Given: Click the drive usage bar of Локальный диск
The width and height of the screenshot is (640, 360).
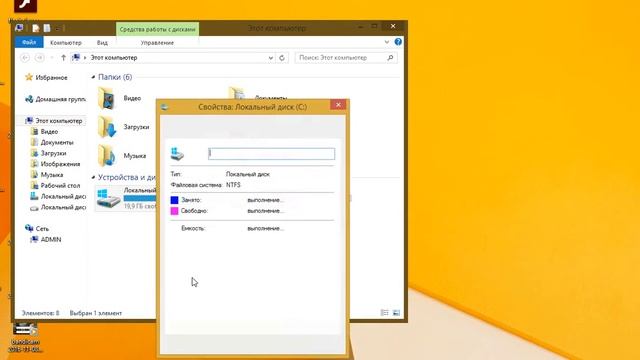Looking at the screenshot, I should 140,198.
